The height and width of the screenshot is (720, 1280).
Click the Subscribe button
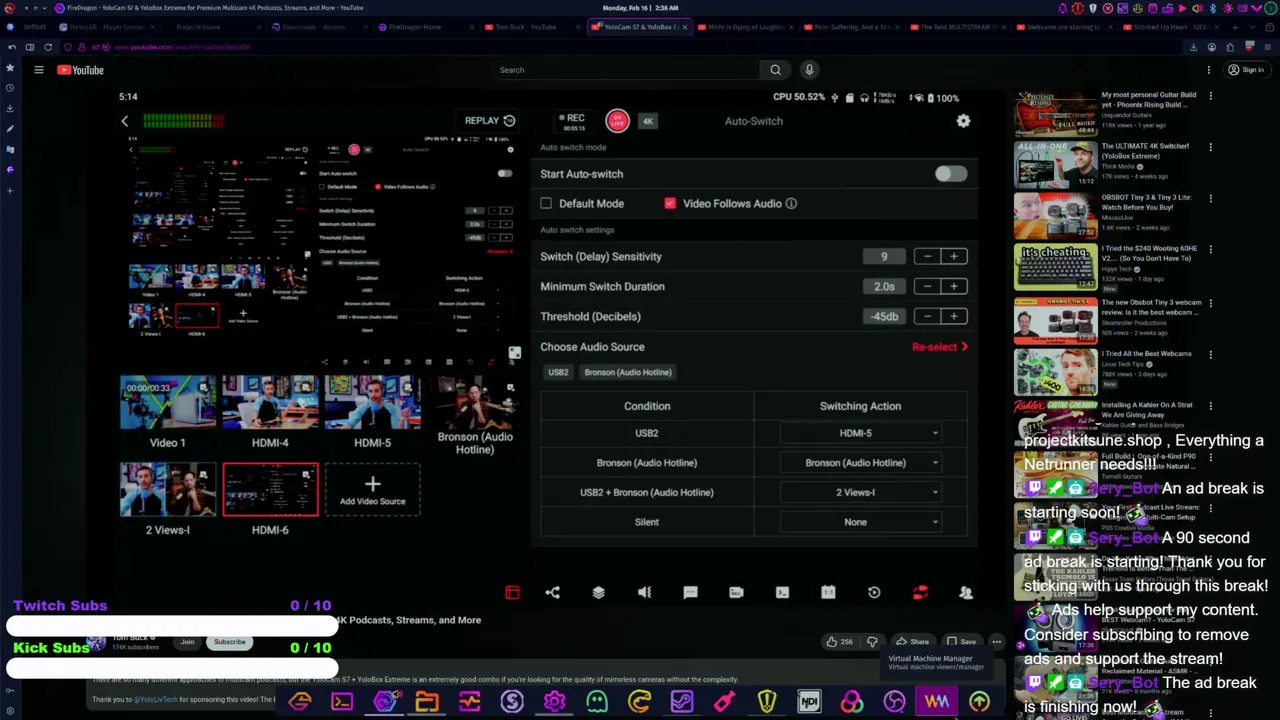click(229, 642)
